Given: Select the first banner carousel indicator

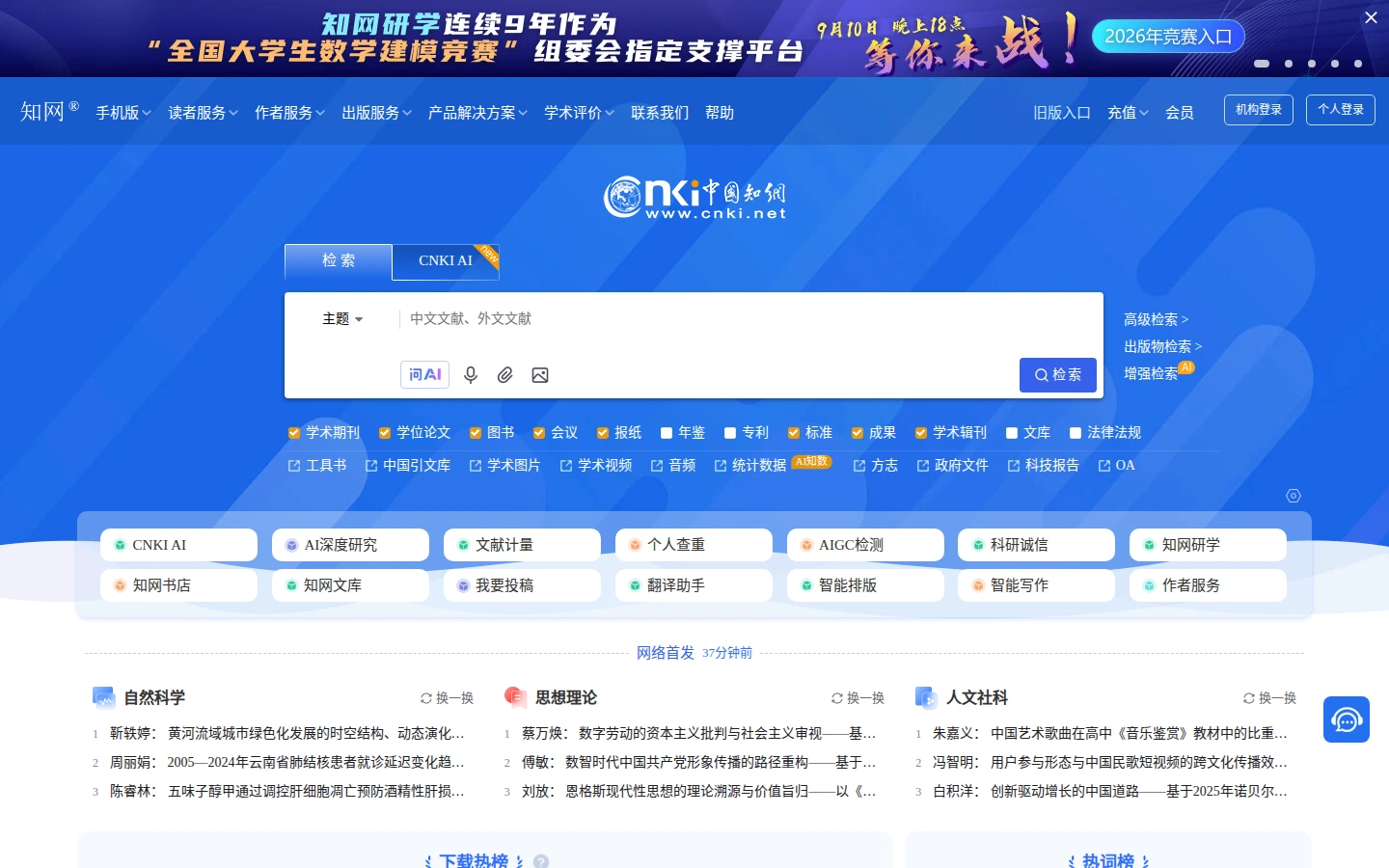Looking at the screenshot, I should coord(1262,64).
